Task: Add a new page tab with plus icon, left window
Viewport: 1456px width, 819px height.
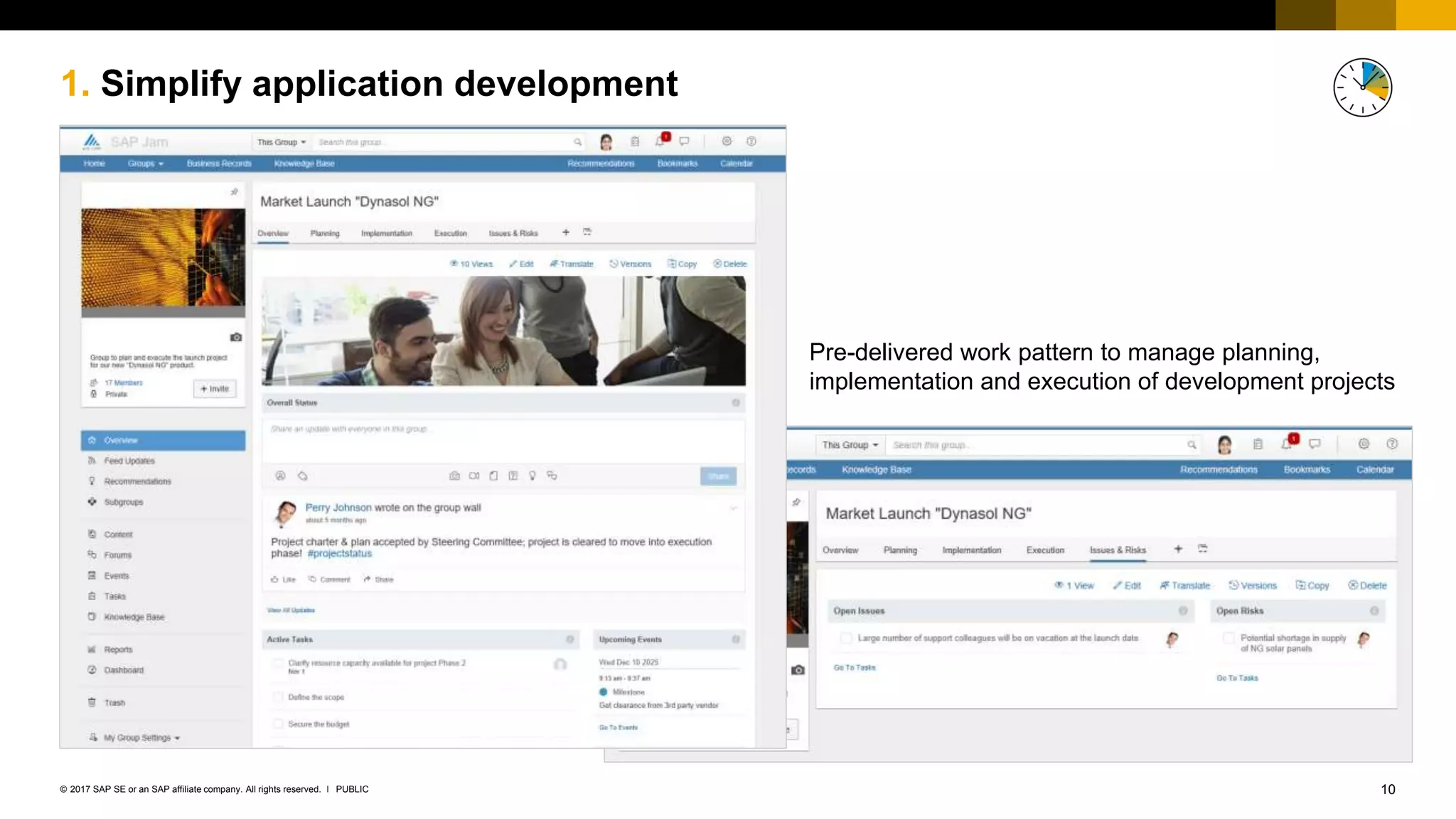Action: pyautogui.click(x=566, y=232)
